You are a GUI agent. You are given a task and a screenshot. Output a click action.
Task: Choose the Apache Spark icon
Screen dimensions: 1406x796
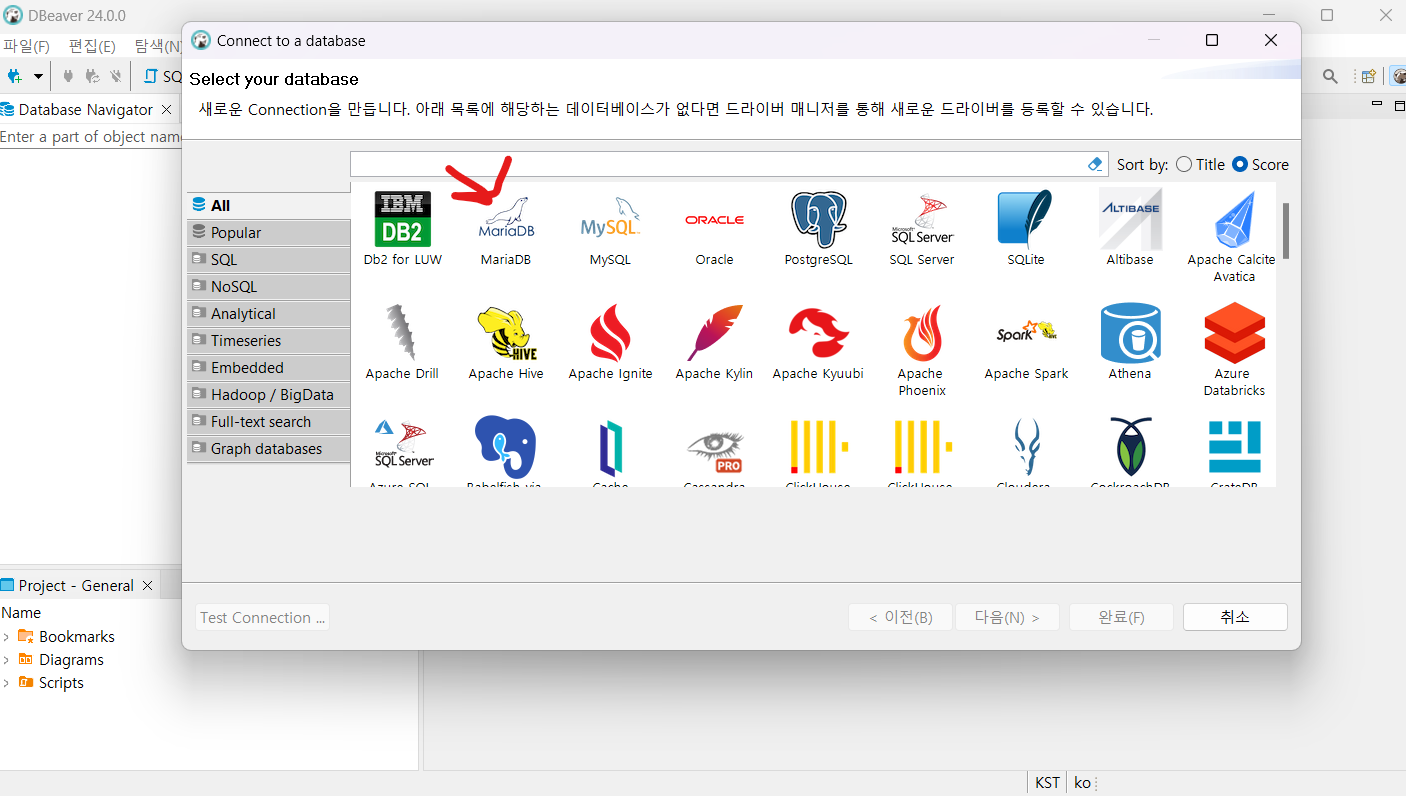(1026, 343)
